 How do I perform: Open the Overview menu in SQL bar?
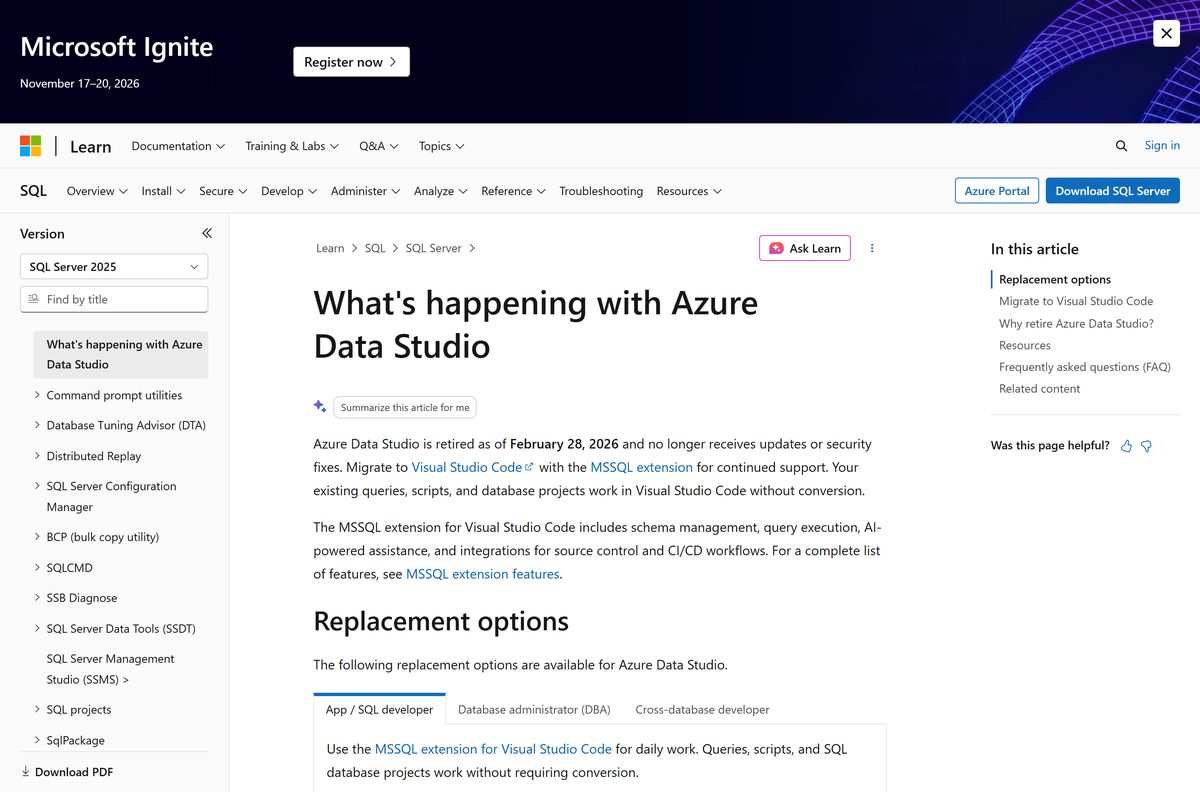[97, 191]
